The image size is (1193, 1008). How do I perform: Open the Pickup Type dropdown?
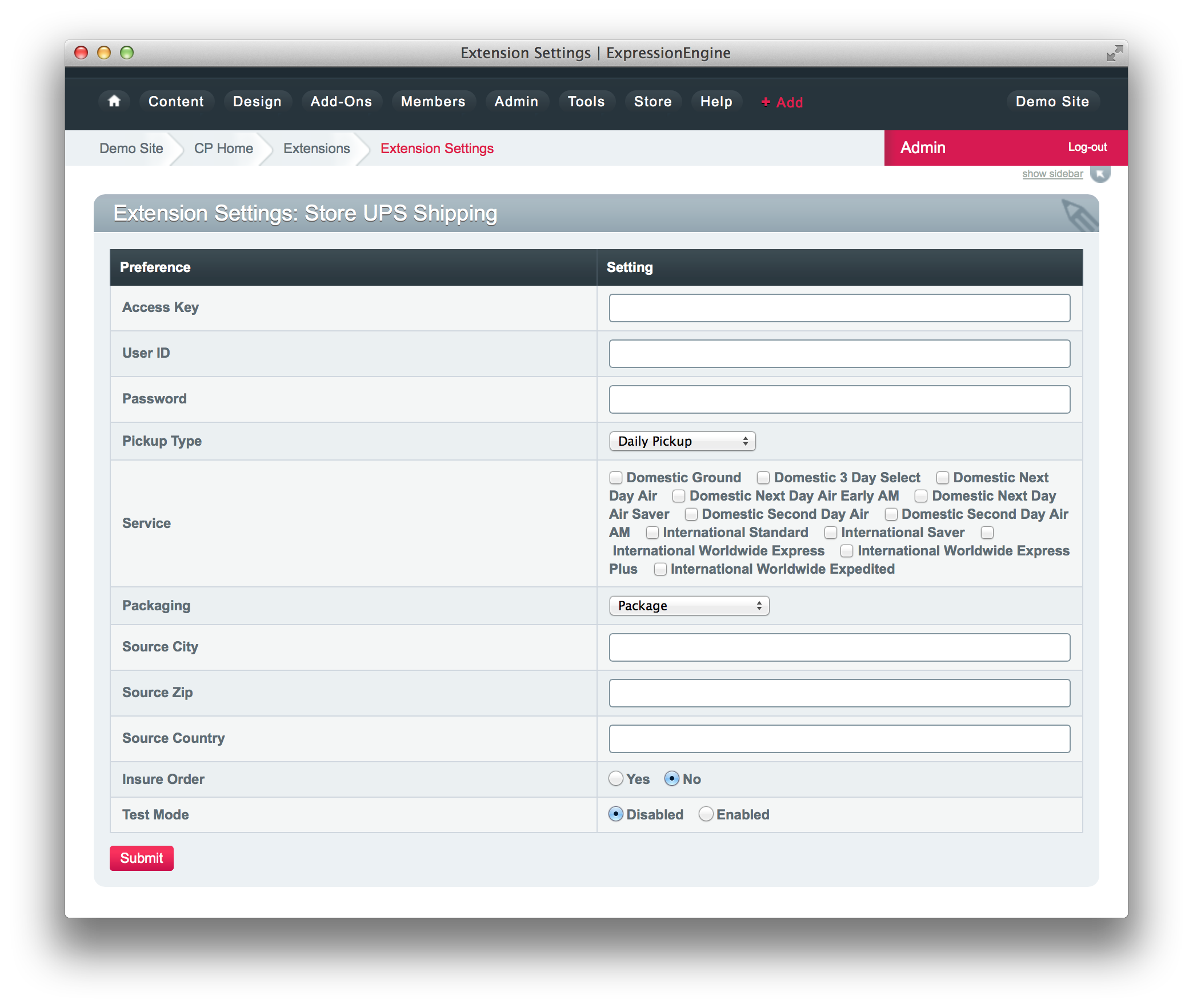pyautogui.click(x=682, y=441)
